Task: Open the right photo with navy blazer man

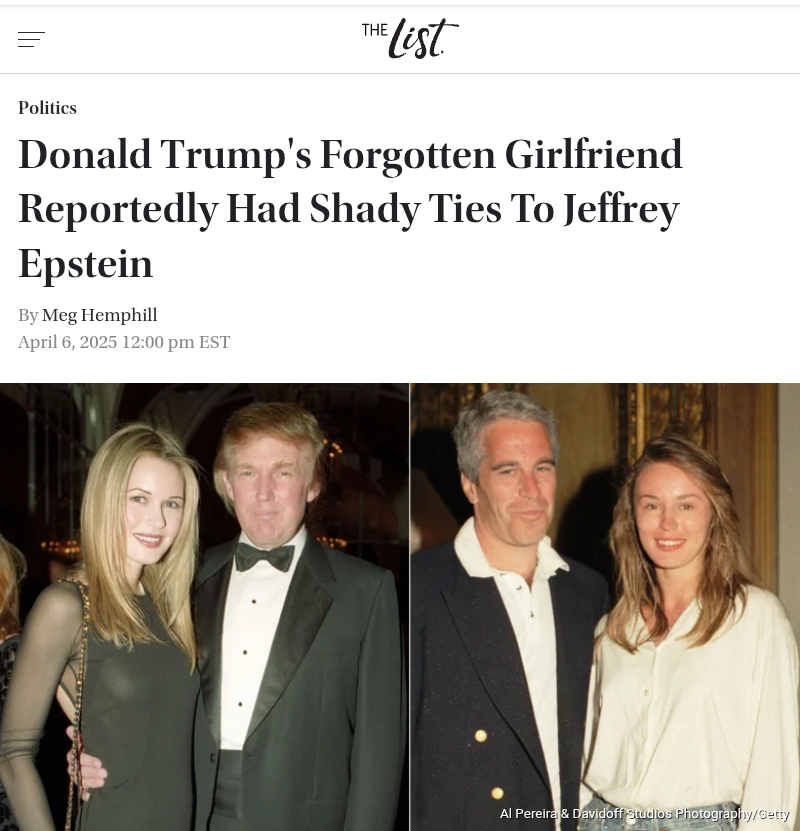Action: pos(605,607)
